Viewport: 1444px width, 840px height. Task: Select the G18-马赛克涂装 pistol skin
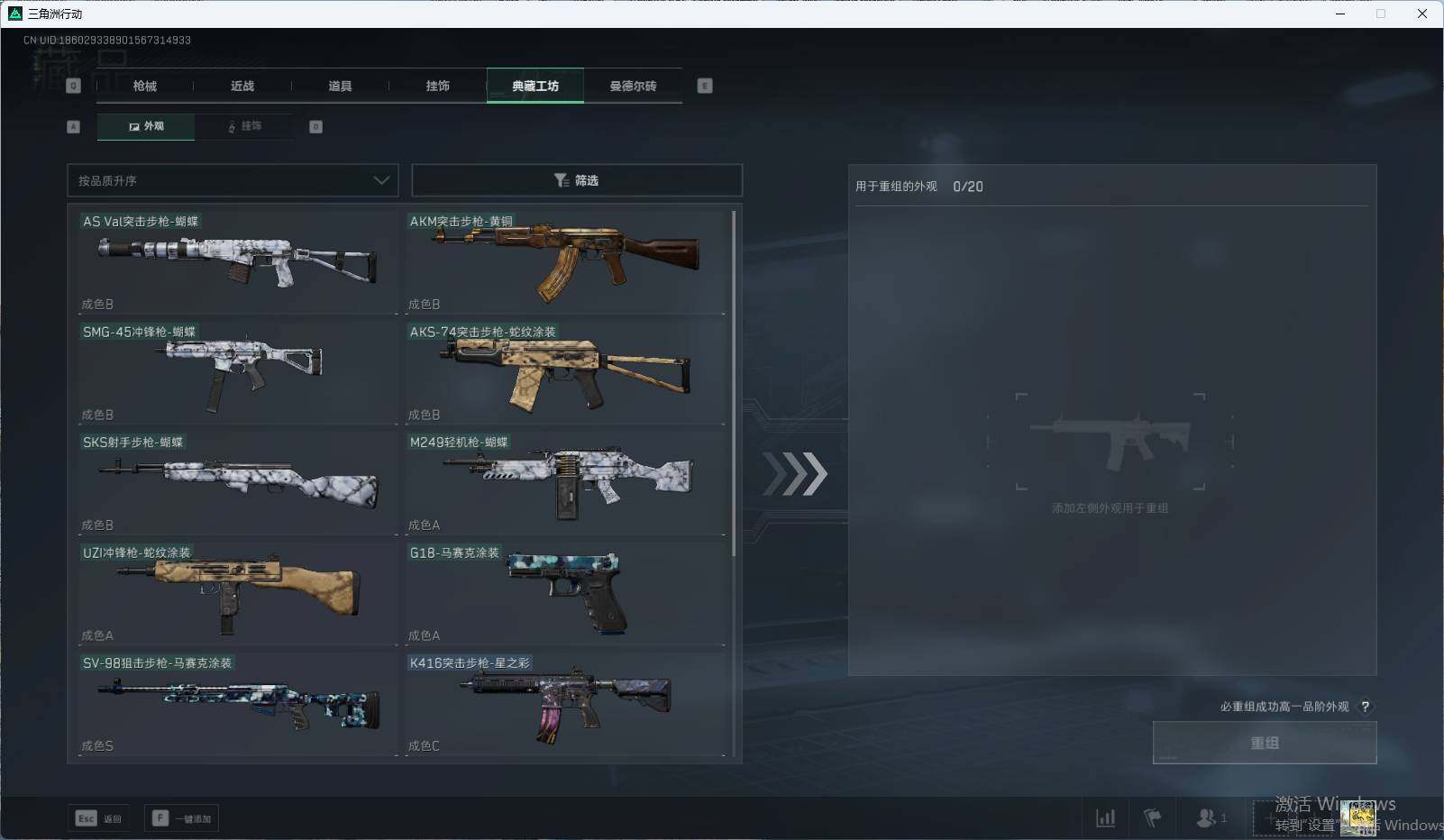565,594
